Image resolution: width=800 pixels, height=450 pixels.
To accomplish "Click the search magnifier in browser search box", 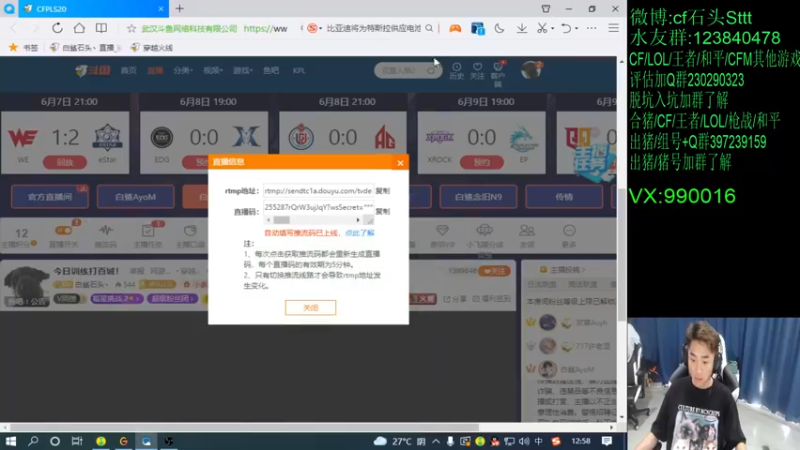I will (x=430, y=29).
